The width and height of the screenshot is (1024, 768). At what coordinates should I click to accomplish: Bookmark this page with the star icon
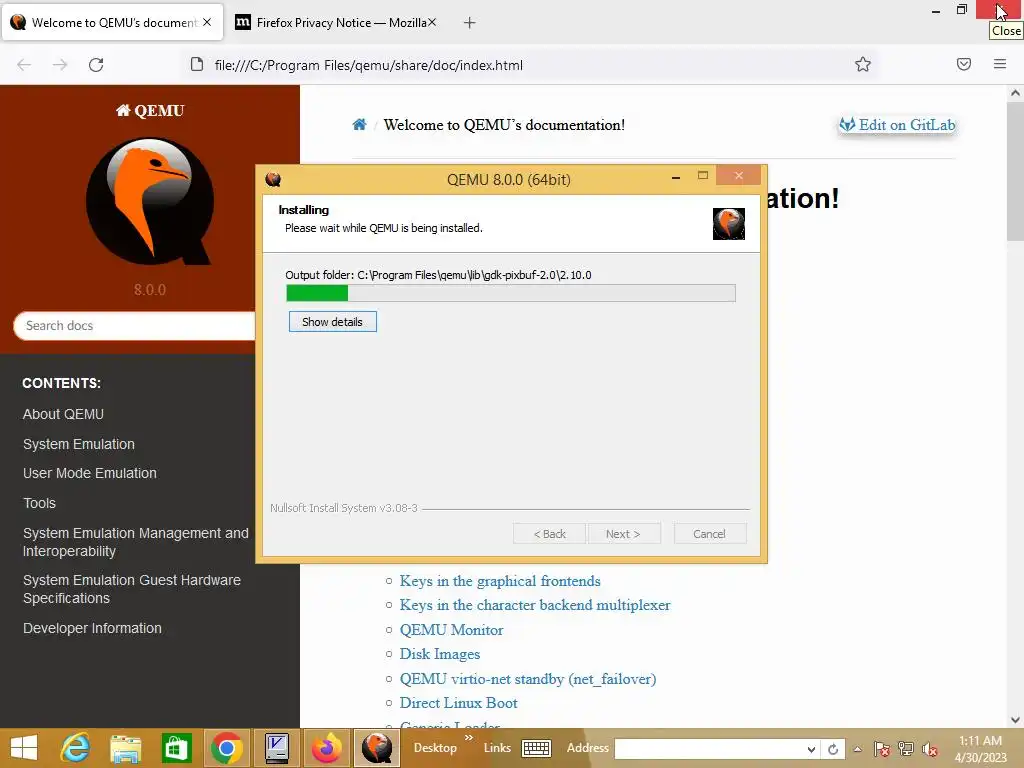point(863,64)
